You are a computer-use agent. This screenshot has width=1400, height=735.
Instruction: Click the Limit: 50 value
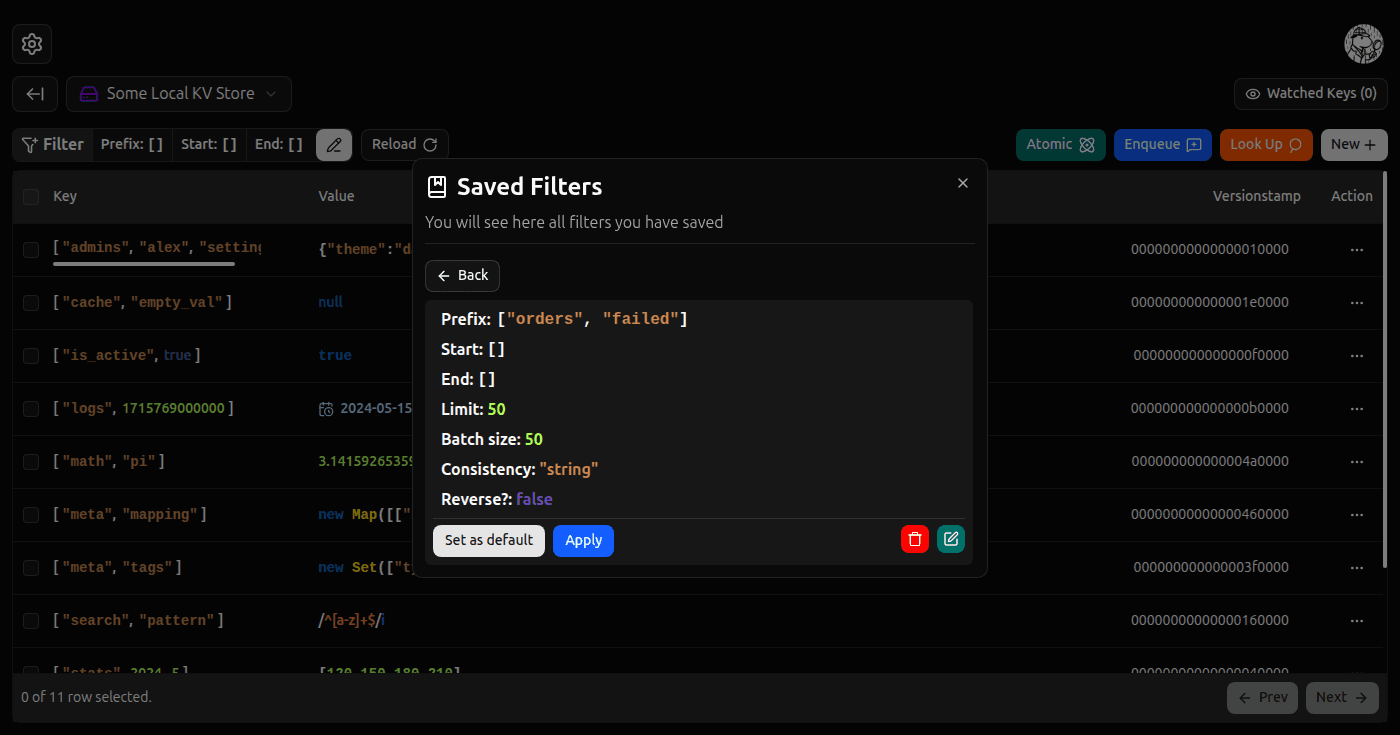click(x=496, y=410)
